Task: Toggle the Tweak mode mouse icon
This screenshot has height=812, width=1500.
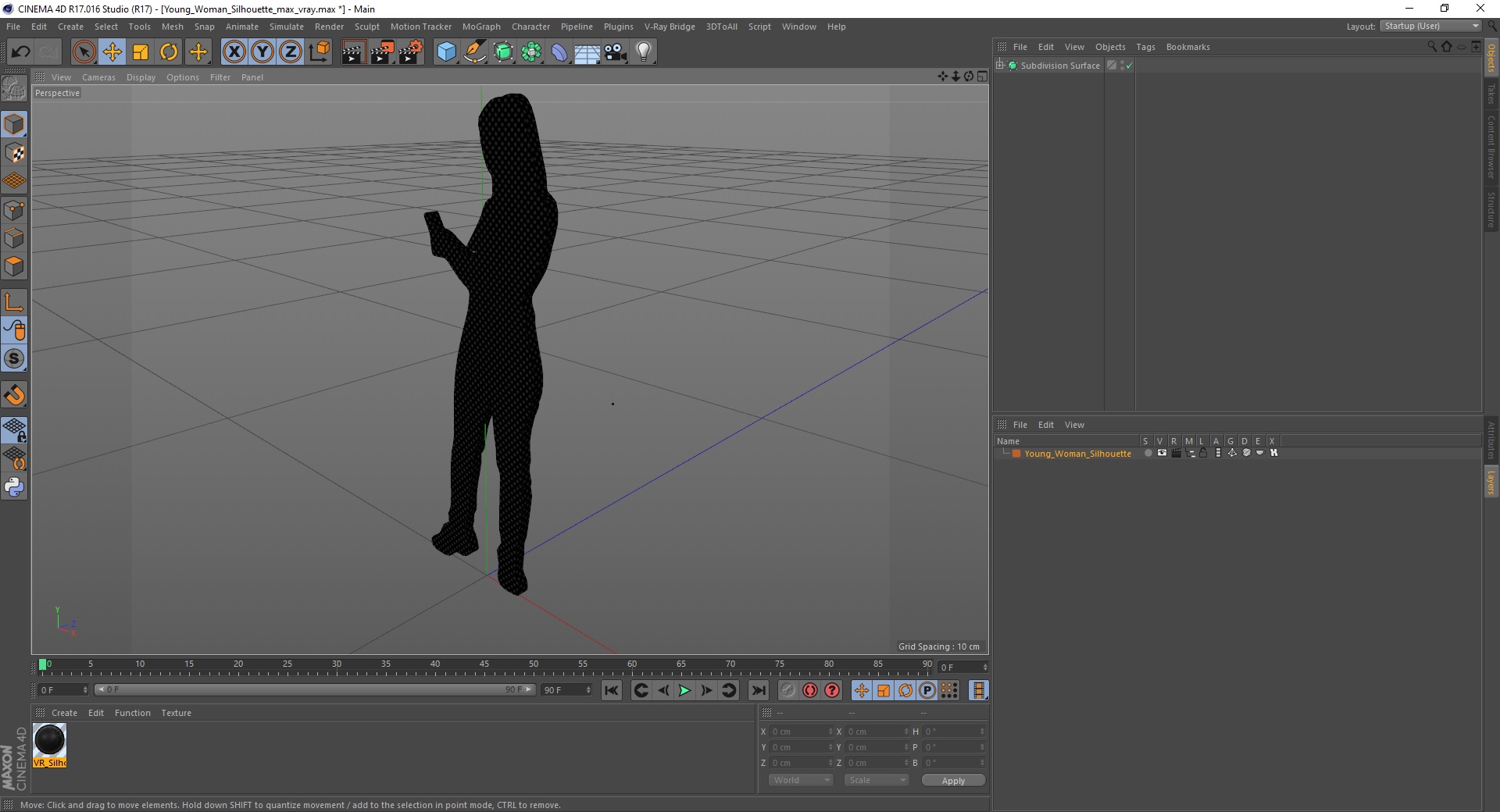Action: [14, 330]
